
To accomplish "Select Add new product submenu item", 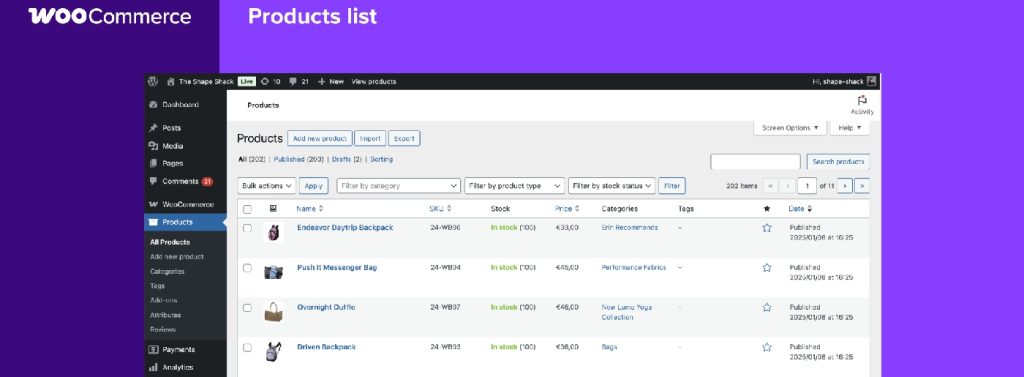I will [177, 257].
